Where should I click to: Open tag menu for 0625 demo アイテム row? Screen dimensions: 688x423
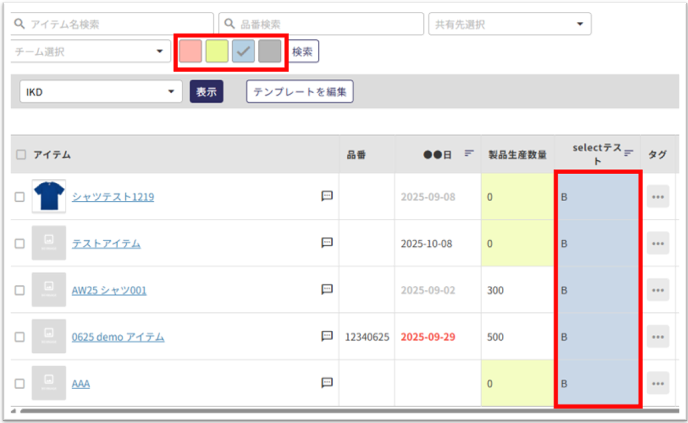(x=658, y=337)
